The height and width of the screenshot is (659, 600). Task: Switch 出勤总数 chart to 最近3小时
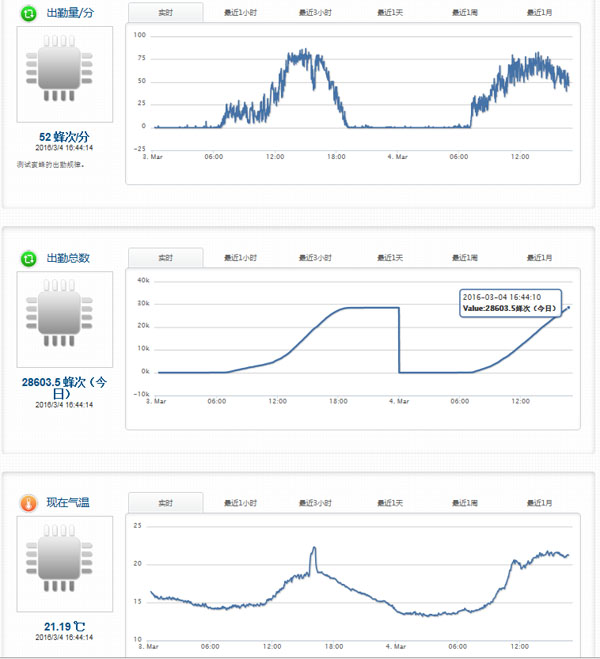click(315, 258)
